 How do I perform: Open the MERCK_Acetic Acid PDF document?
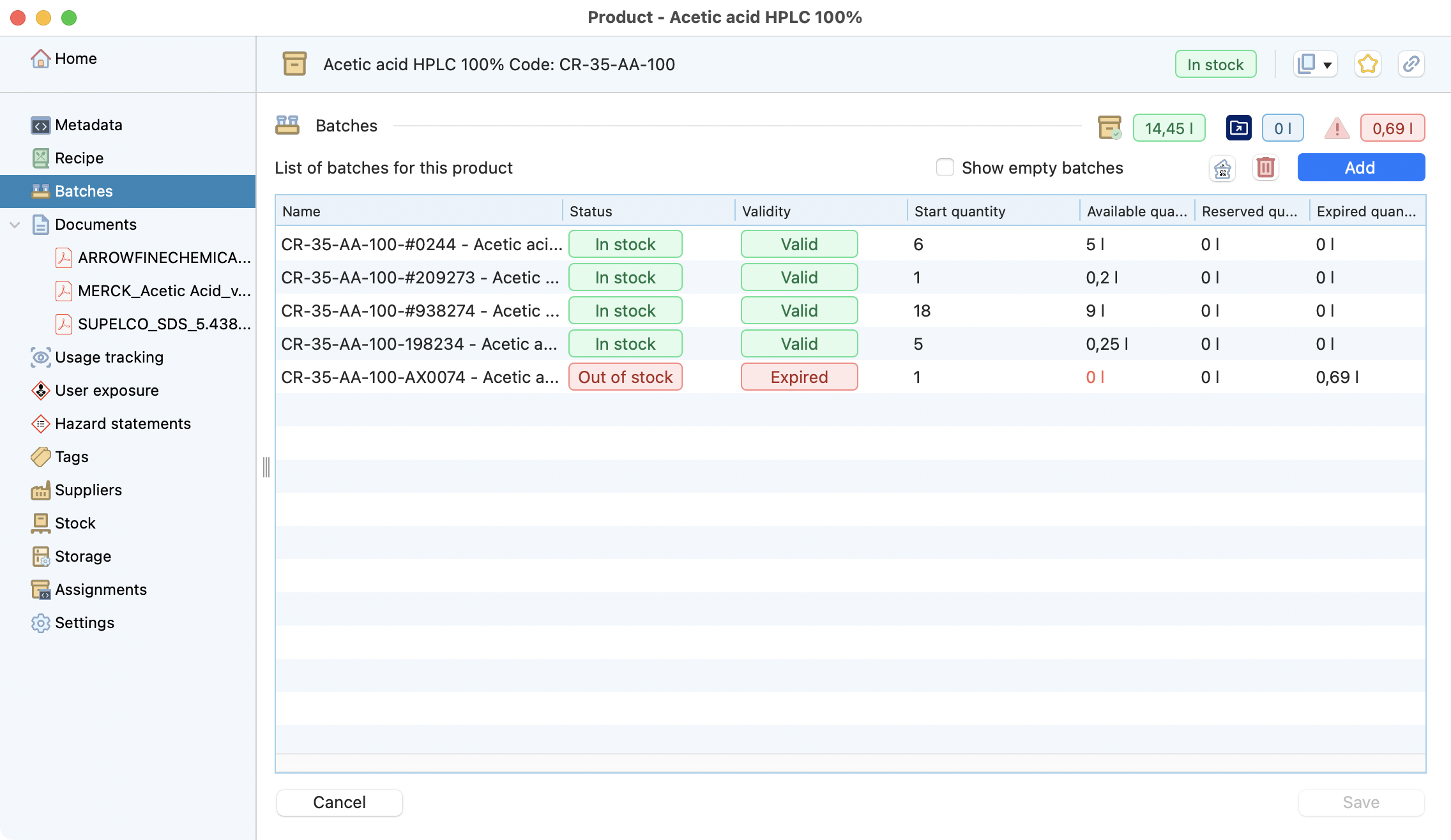pos(163,291)
